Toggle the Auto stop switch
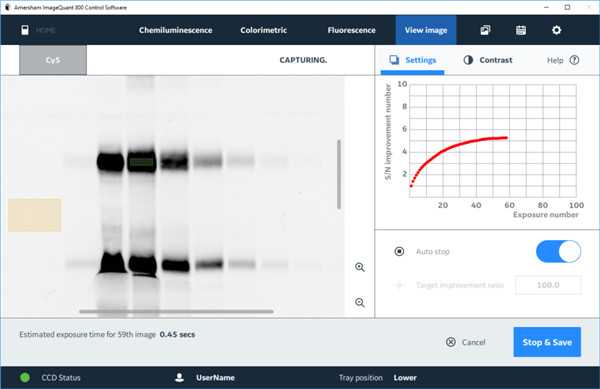This screenshot has height=389, width=600. click(558, 251)
